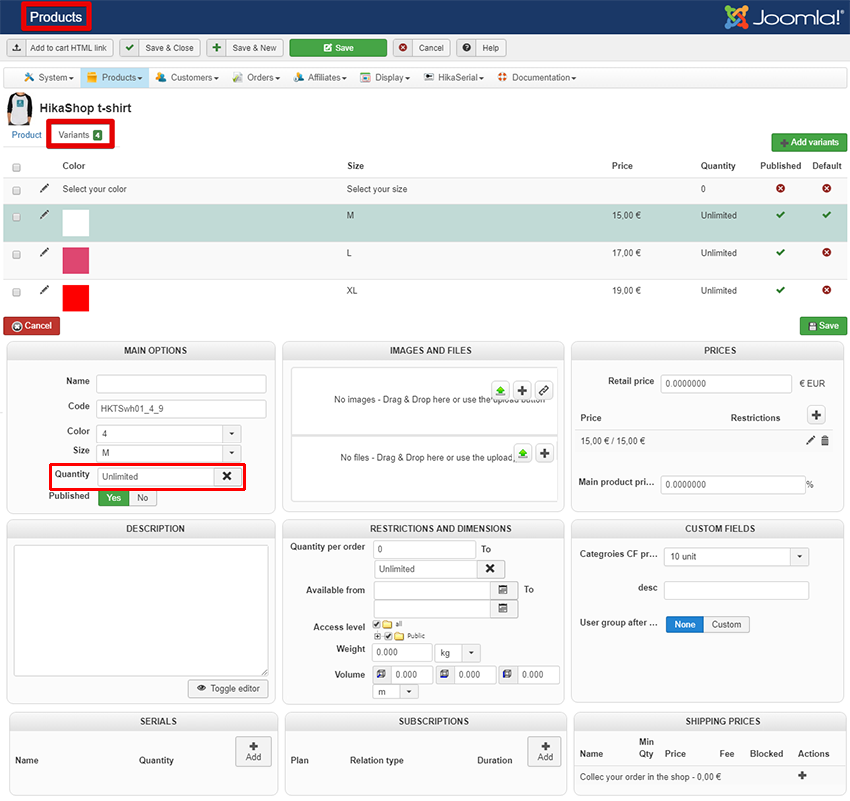Click the red Cancel button below variants
Image resolution: width=850 pixels, height=801 pixels.
pos(32,326)
